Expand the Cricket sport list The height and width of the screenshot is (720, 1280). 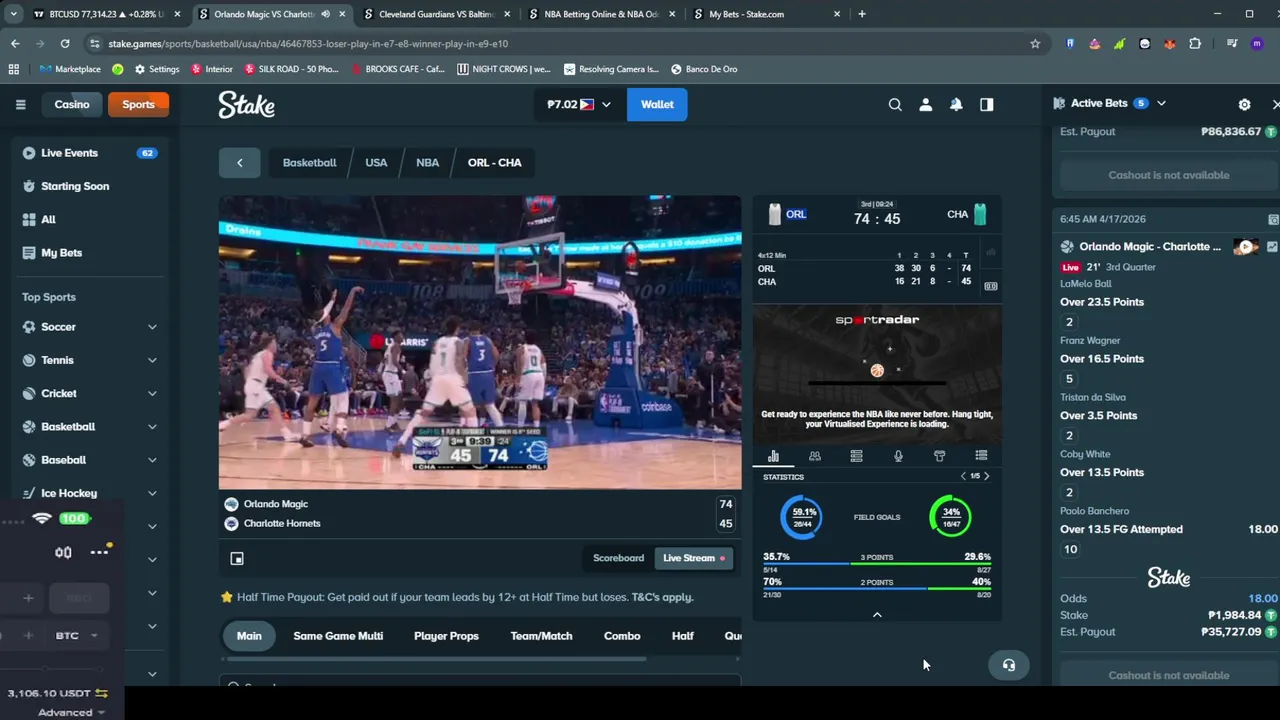pyautogui.click(x=152, y=394)
